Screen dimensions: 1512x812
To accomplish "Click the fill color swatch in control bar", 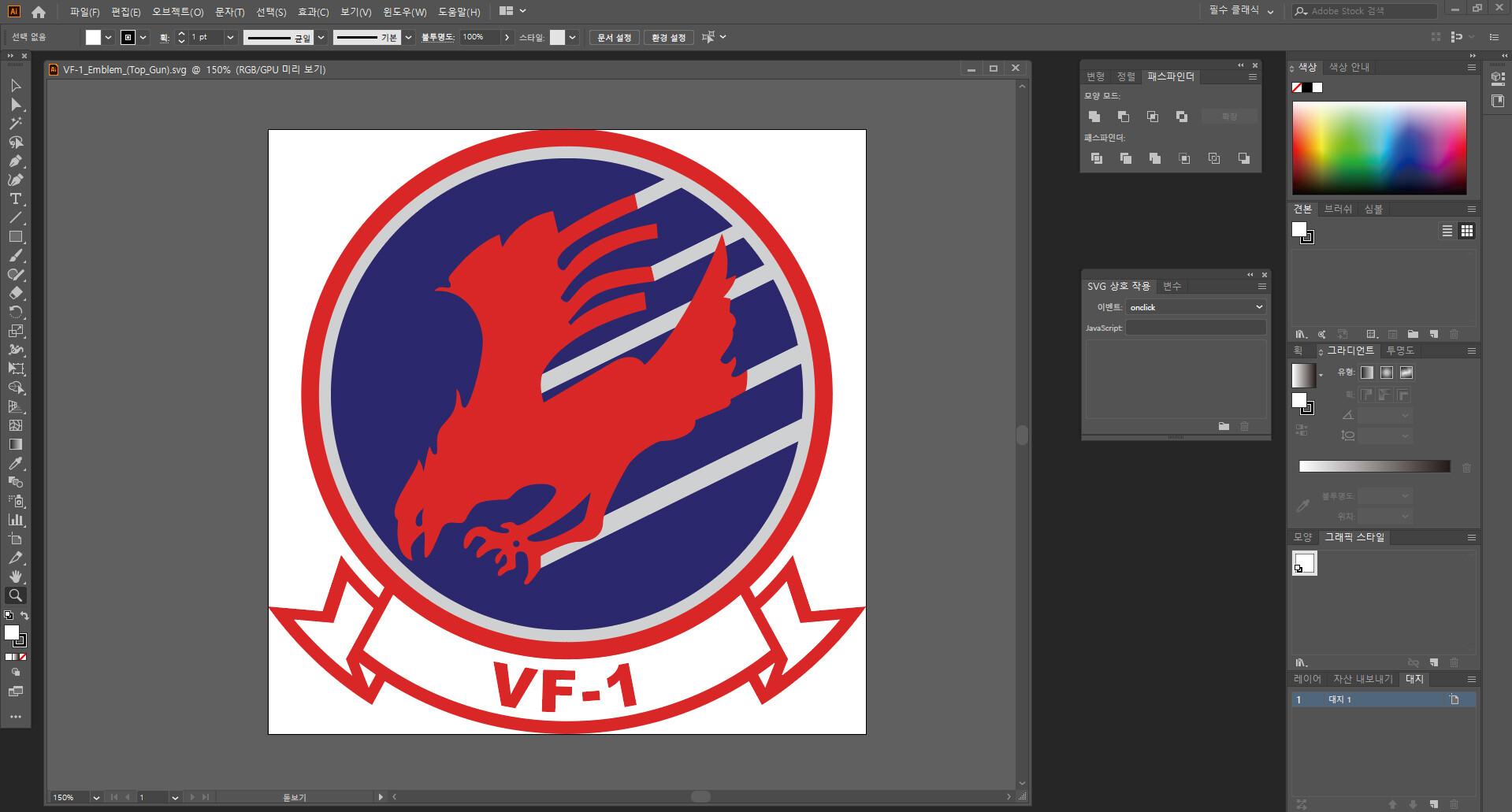I will point(93,37).
